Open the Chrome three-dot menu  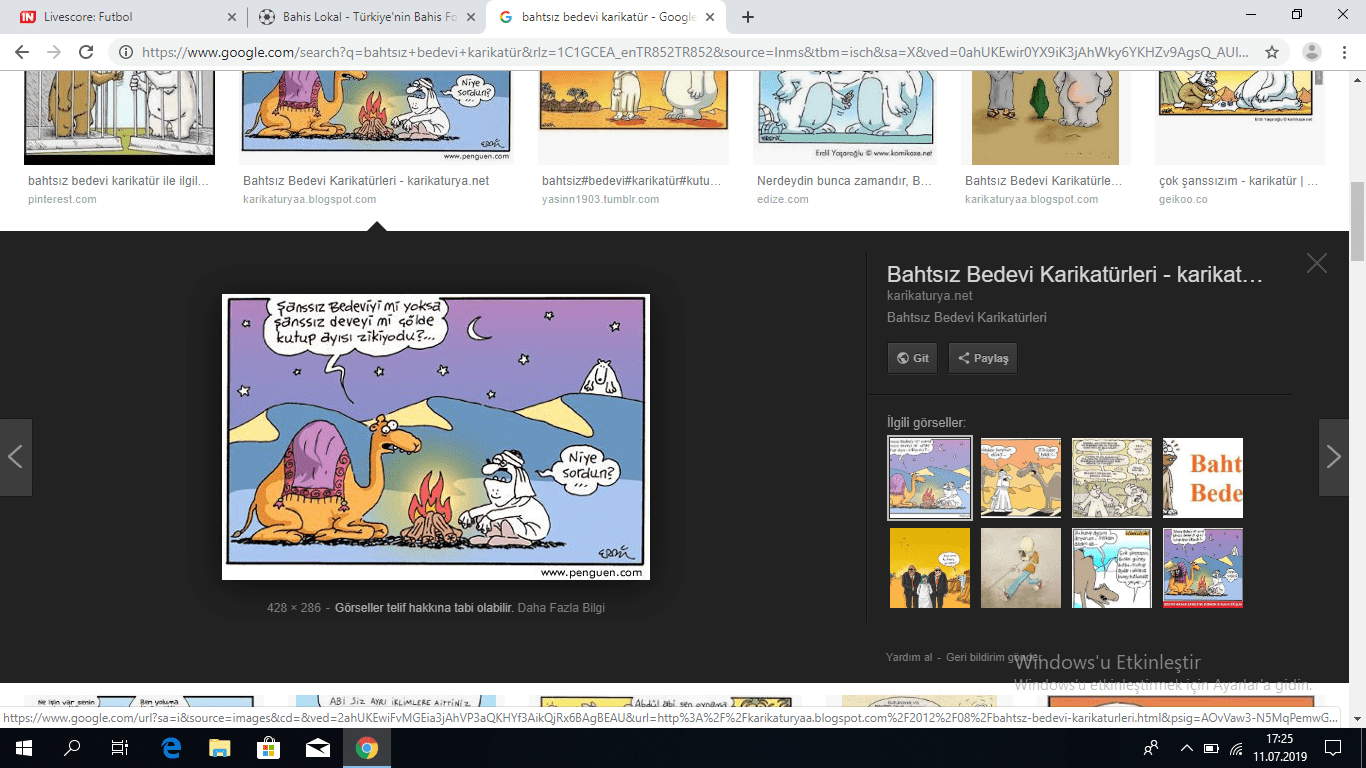(x=1346, y=52)
